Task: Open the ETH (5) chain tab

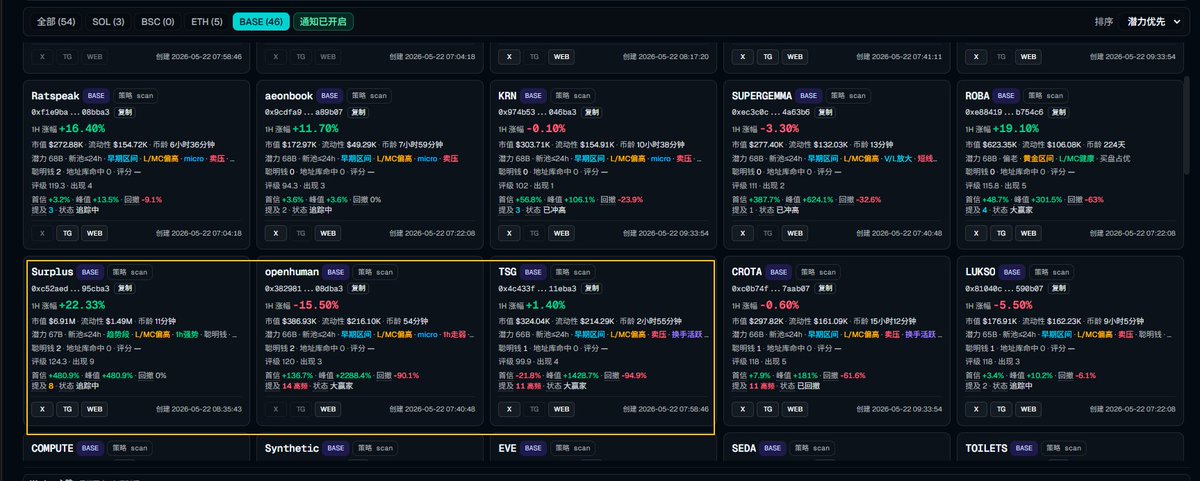Action: tap(205, 21)
